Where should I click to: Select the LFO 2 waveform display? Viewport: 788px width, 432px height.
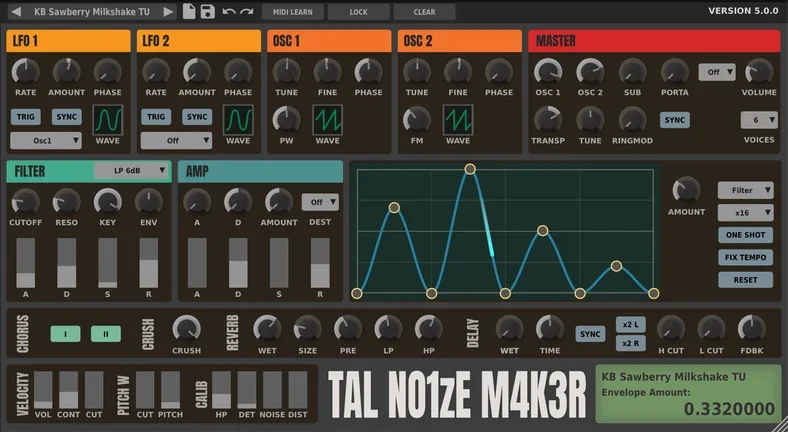point(238,120)
